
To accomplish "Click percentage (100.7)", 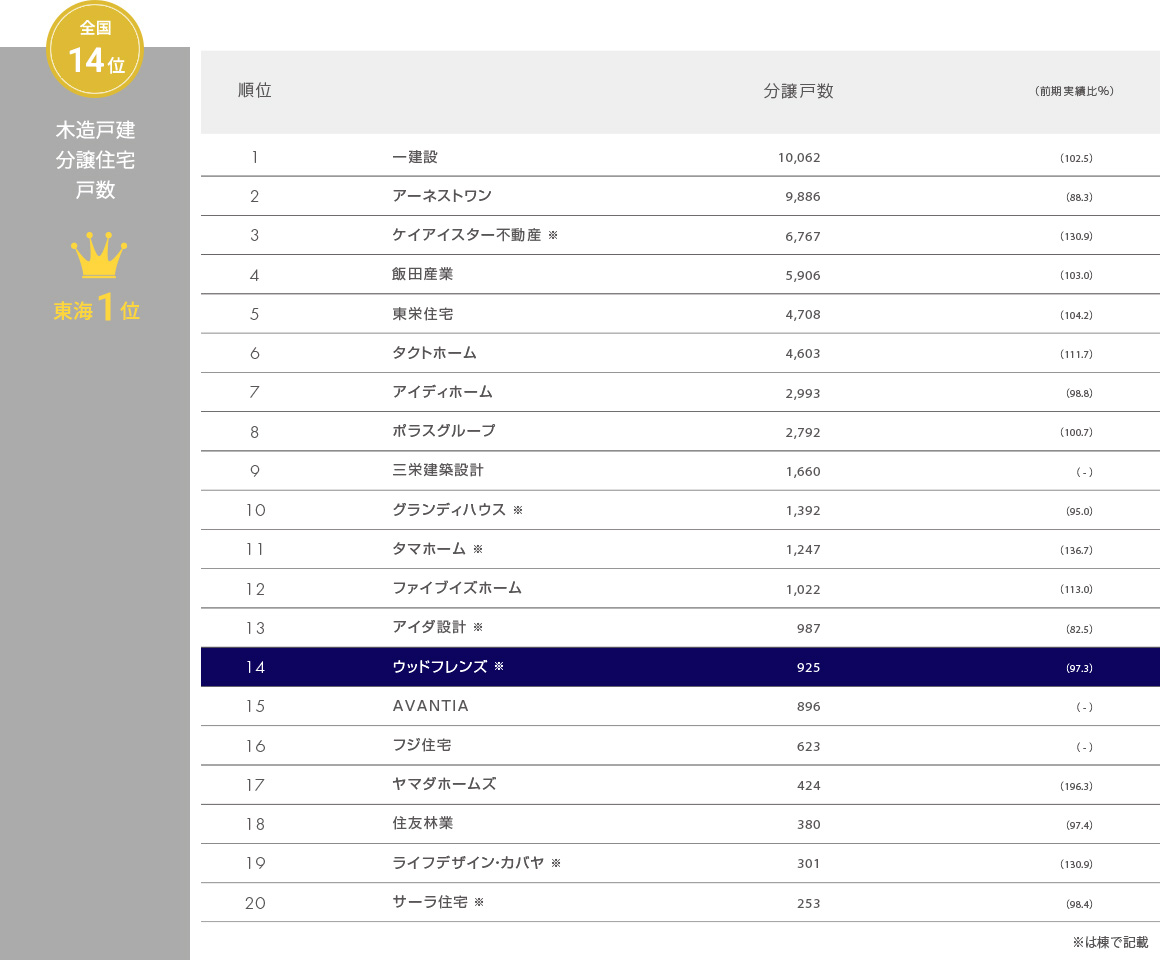I will coord(1076,433).
